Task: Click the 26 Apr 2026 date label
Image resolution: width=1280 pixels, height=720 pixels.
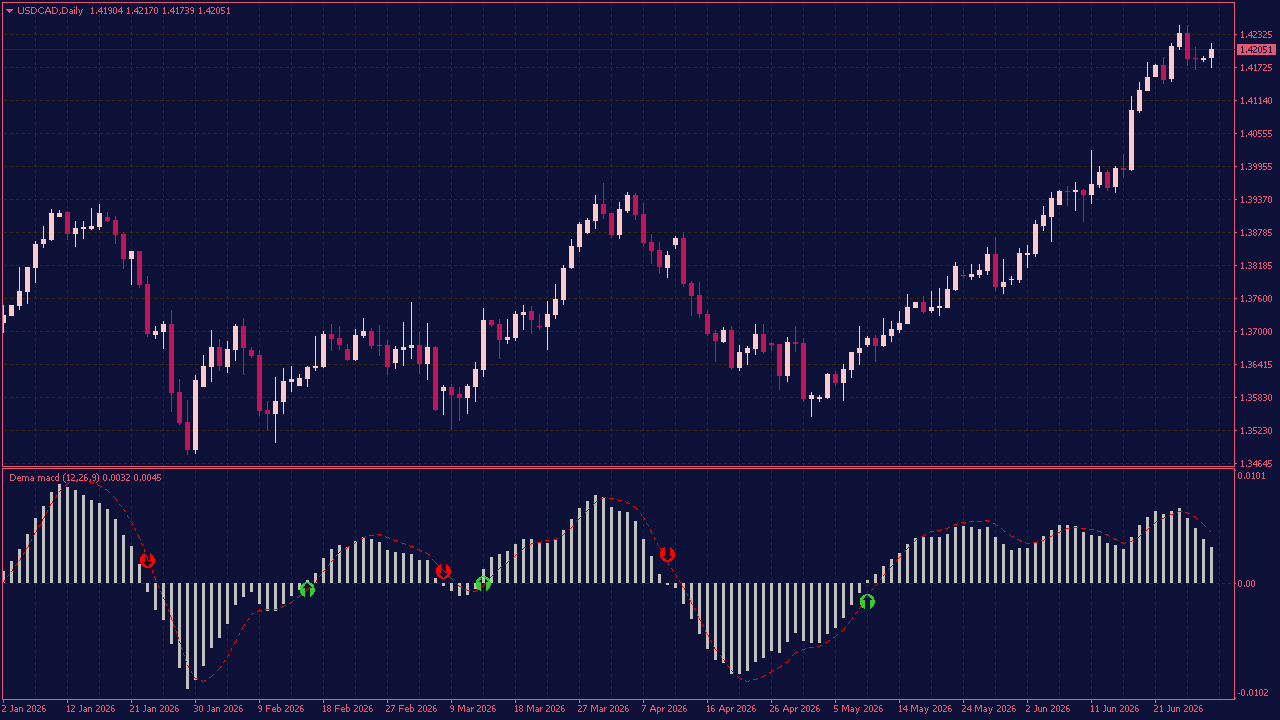Action: [x=794, y=709]
